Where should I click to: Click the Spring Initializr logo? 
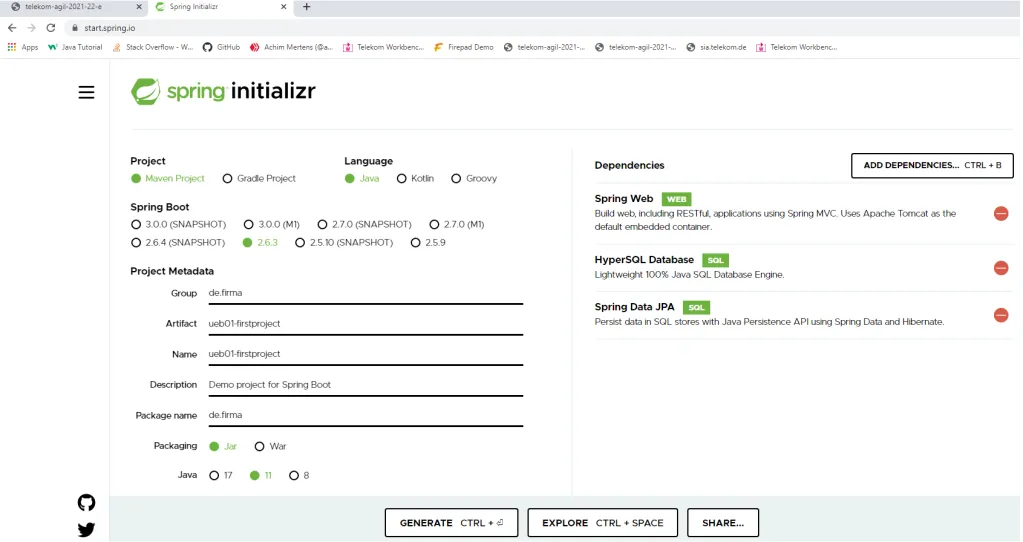pyautogui.click(x=223, y=91)
